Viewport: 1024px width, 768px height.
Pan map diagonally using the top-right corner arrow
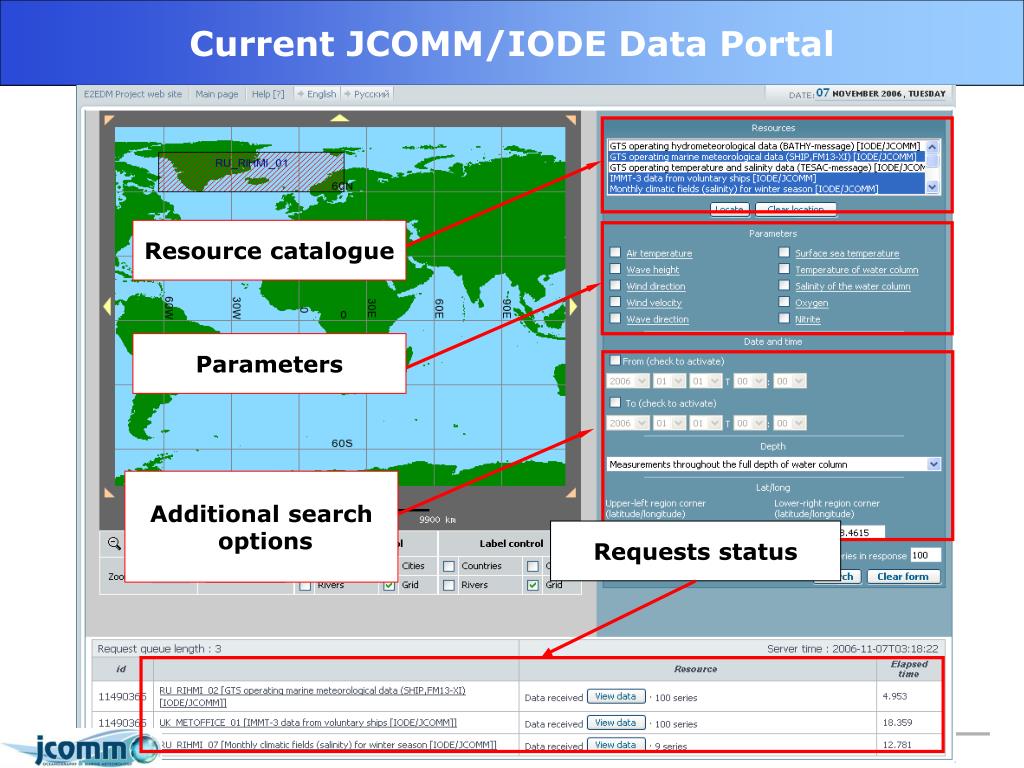[x=571, y=120]
